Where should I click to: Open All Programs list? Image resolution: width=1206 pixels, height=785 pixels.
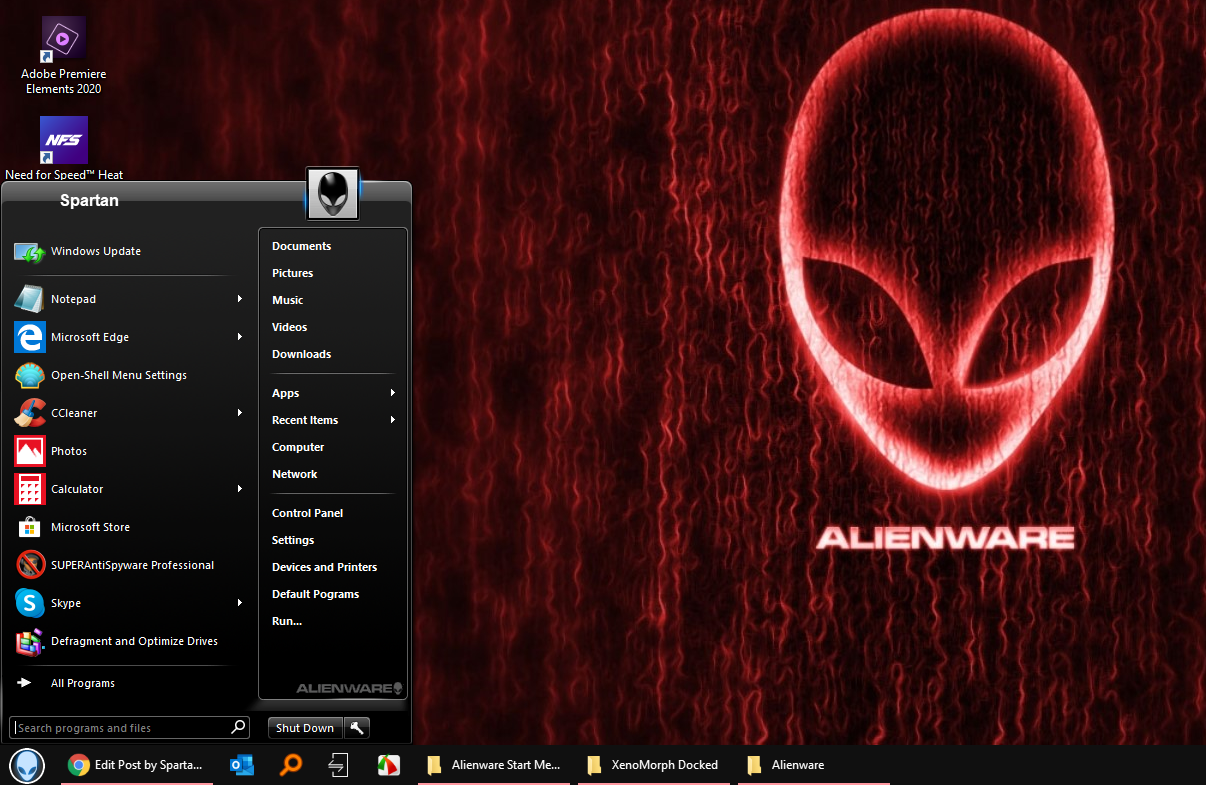tap(82, 683)
